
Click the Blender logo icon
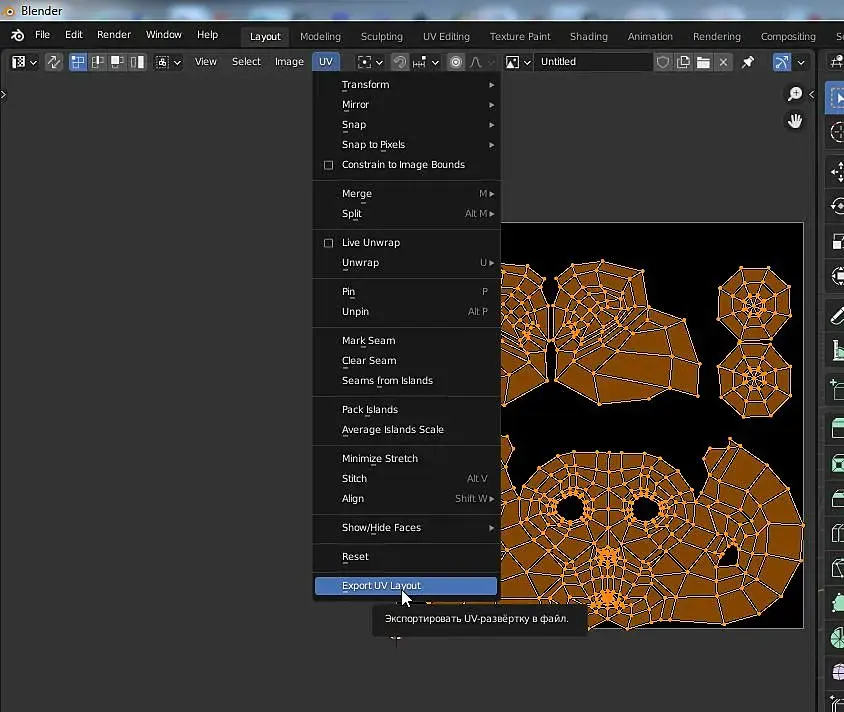(x=17, y=35)
